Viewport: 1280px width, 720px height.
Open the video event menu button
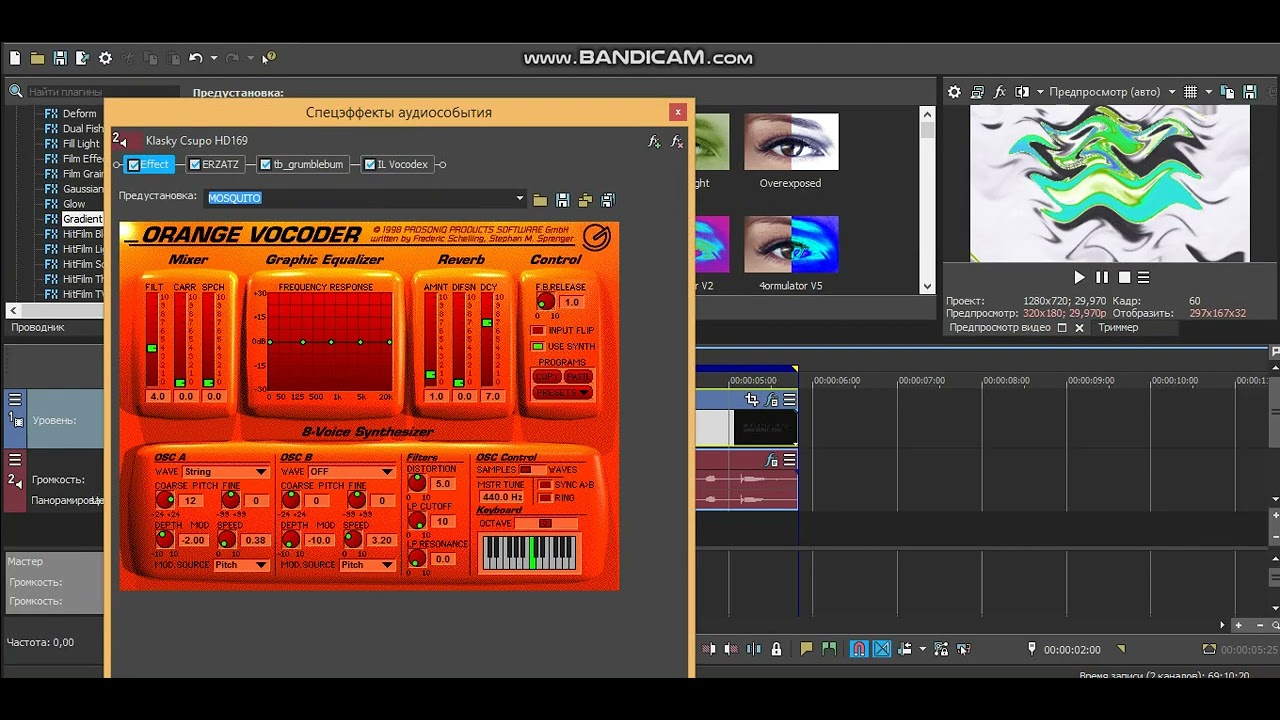click(790, 400)
